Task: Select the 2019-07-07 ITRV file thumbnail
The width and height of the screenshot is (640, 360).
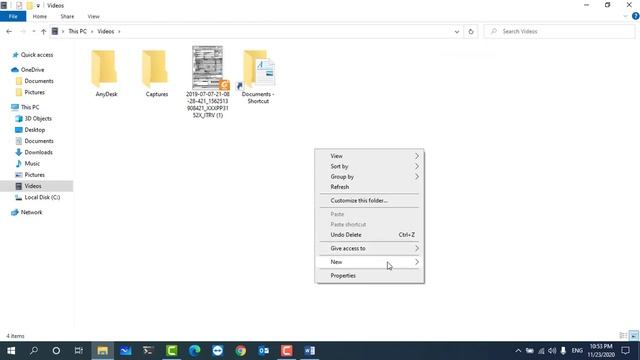Action: click(207, 68)
